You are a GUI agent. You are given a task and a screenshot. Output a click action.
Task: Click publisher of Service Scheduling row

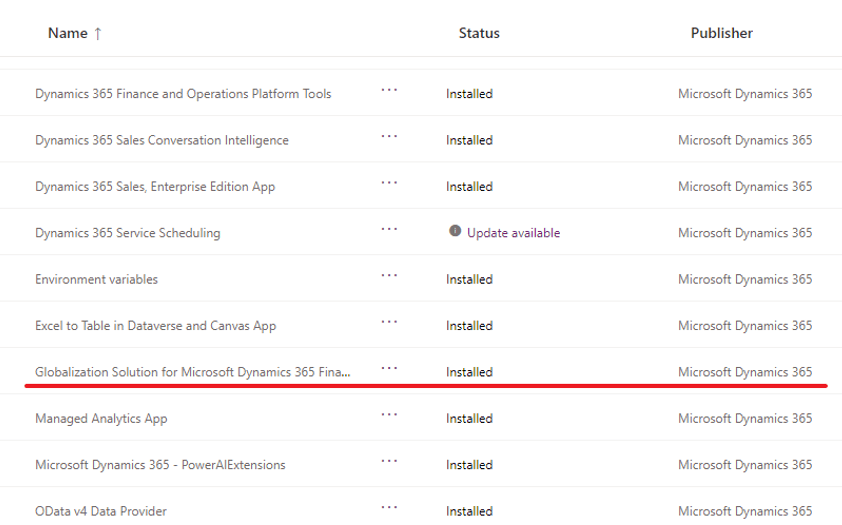[x=745, y=233]
